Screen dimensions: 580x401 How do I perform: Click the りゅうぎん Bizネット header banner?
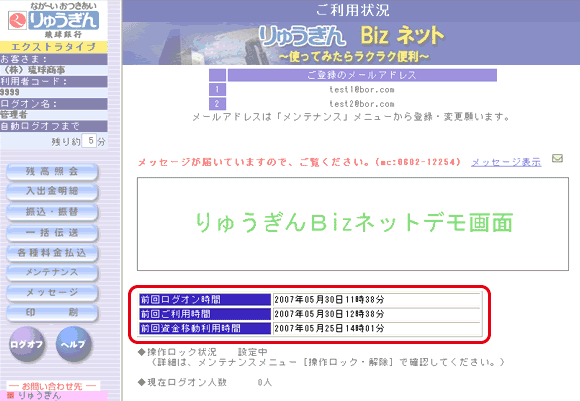click(x=351, y=43)
